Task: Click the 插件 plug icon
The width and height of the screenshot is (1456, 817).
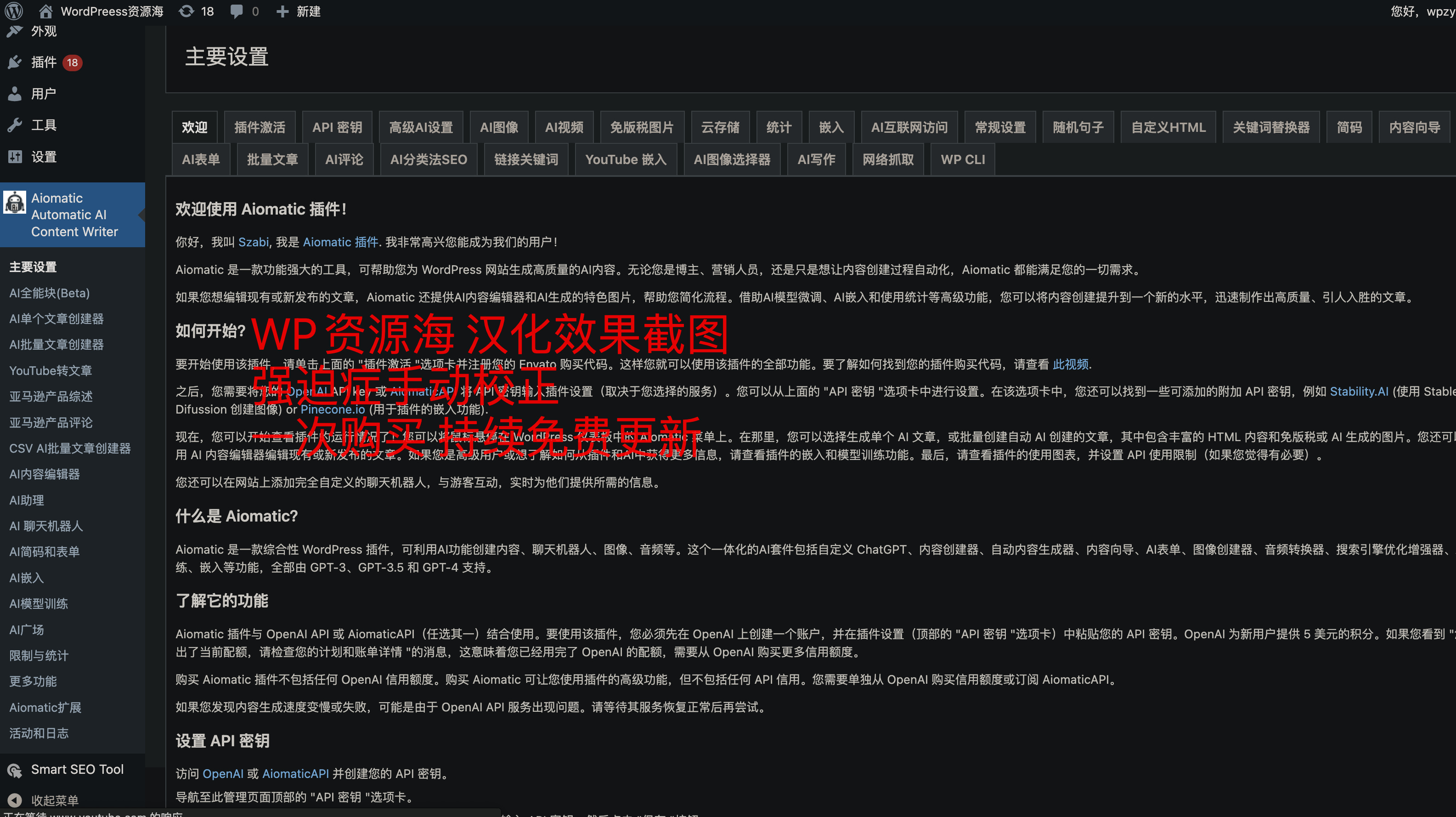Action: 15,62
